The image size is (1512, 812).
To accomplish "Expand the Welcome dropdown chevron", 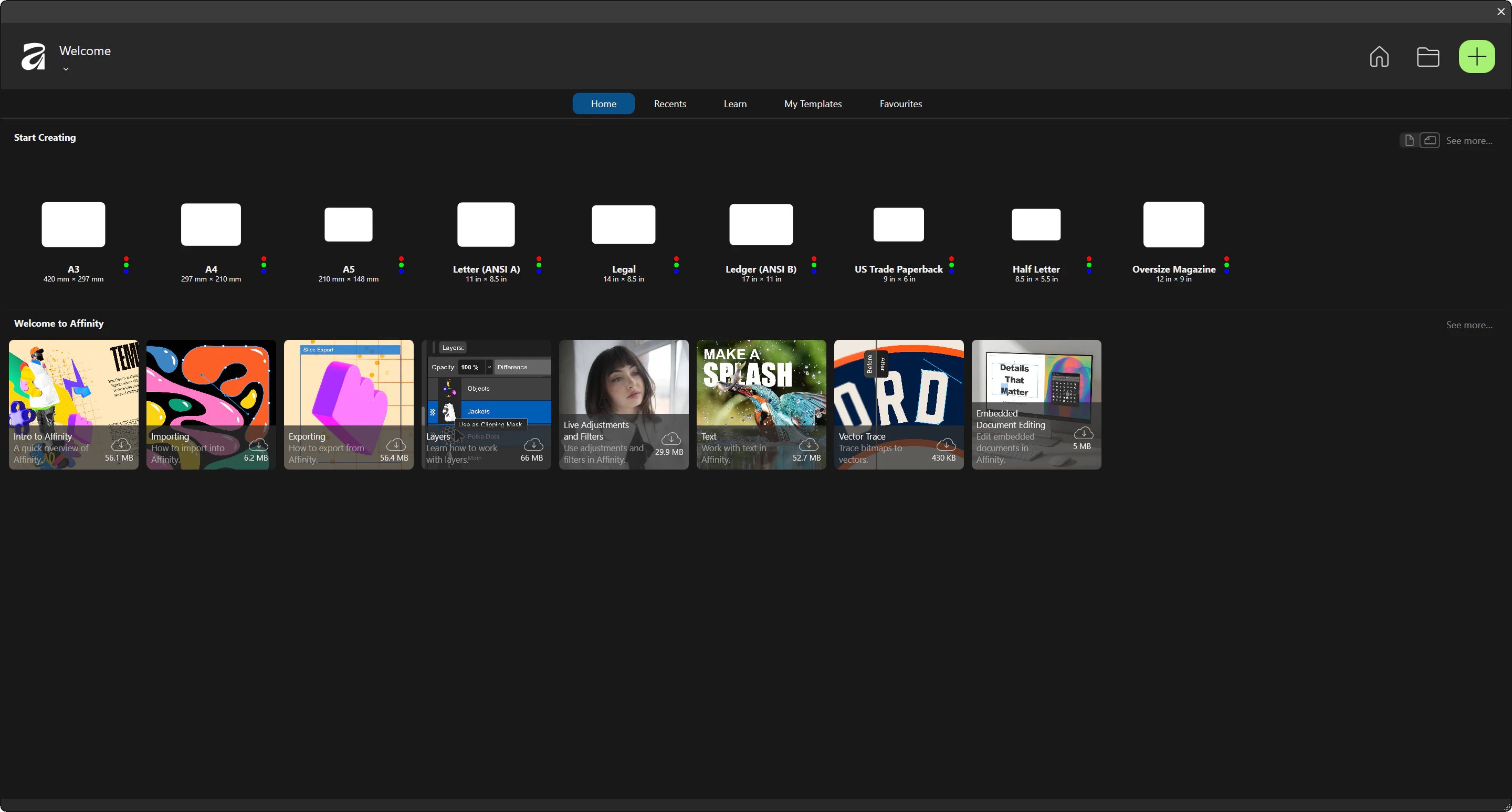I will pos(66,69).
